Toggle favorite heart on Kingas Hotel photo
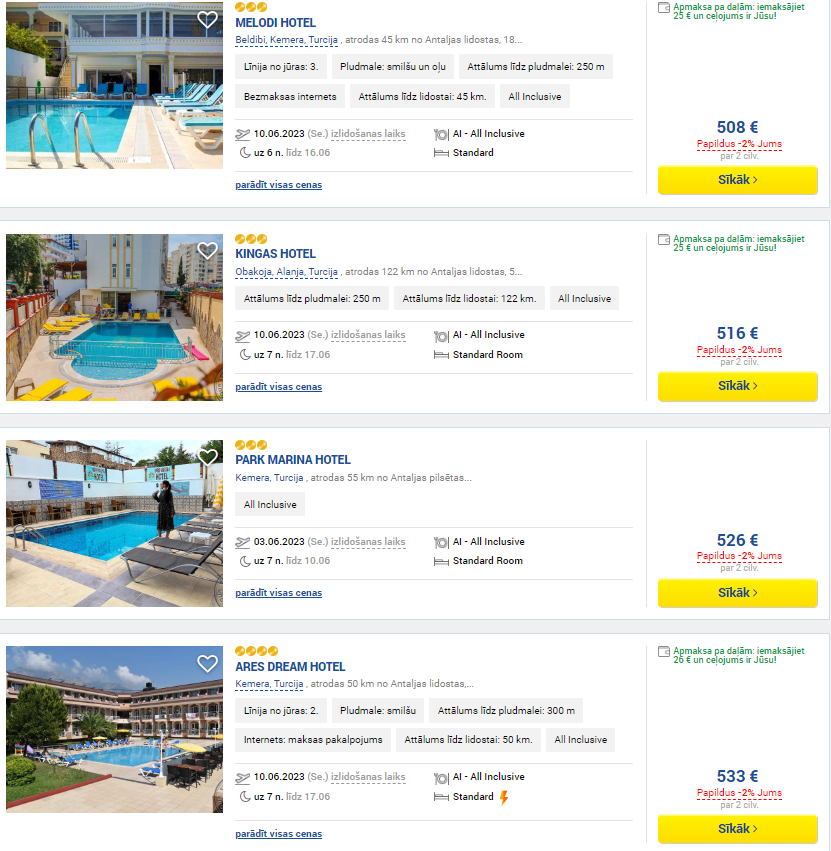 (x=207, y=251)
